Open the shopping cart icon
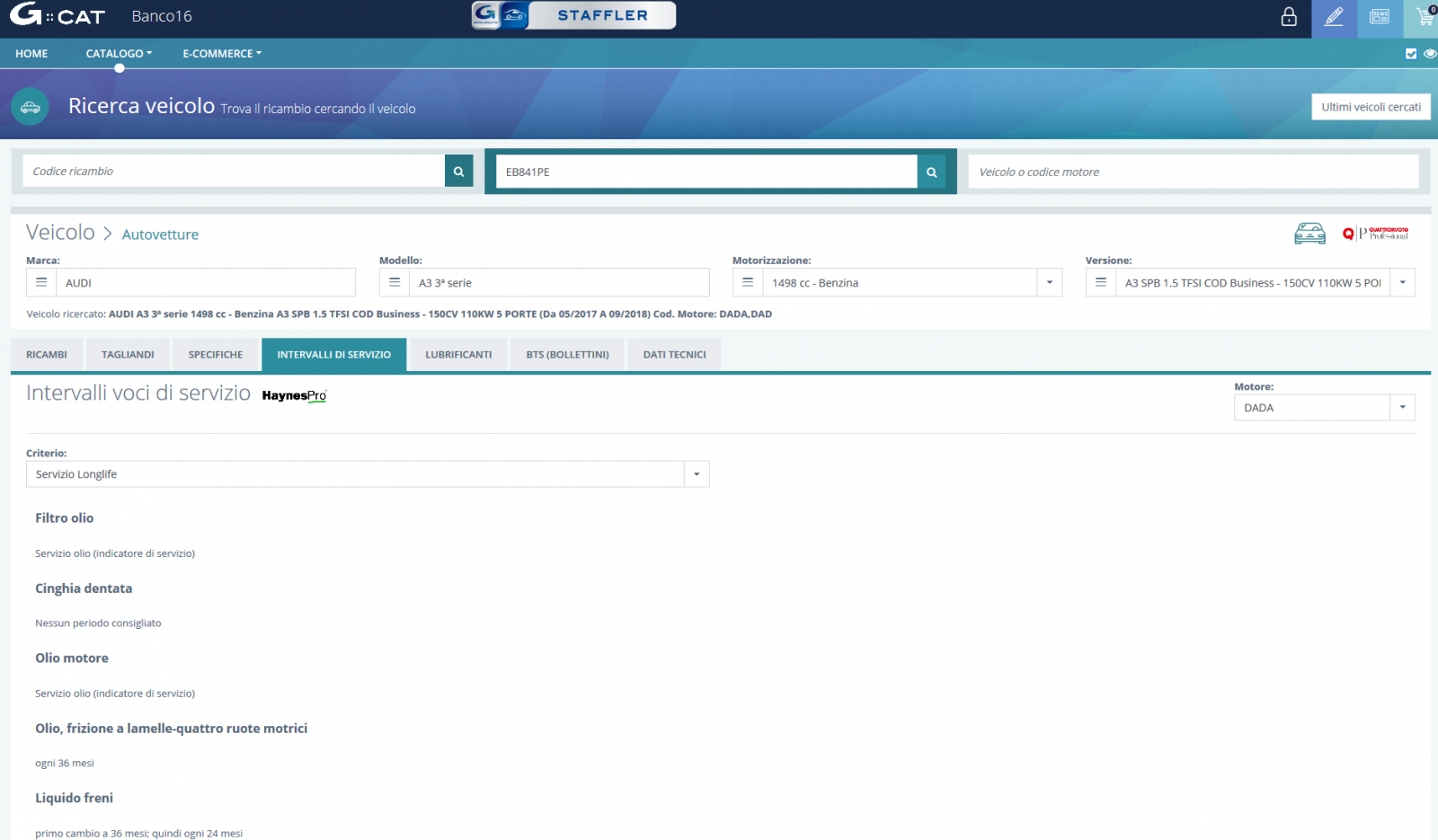1438x840 pixels. click(x=1424, y=17)
